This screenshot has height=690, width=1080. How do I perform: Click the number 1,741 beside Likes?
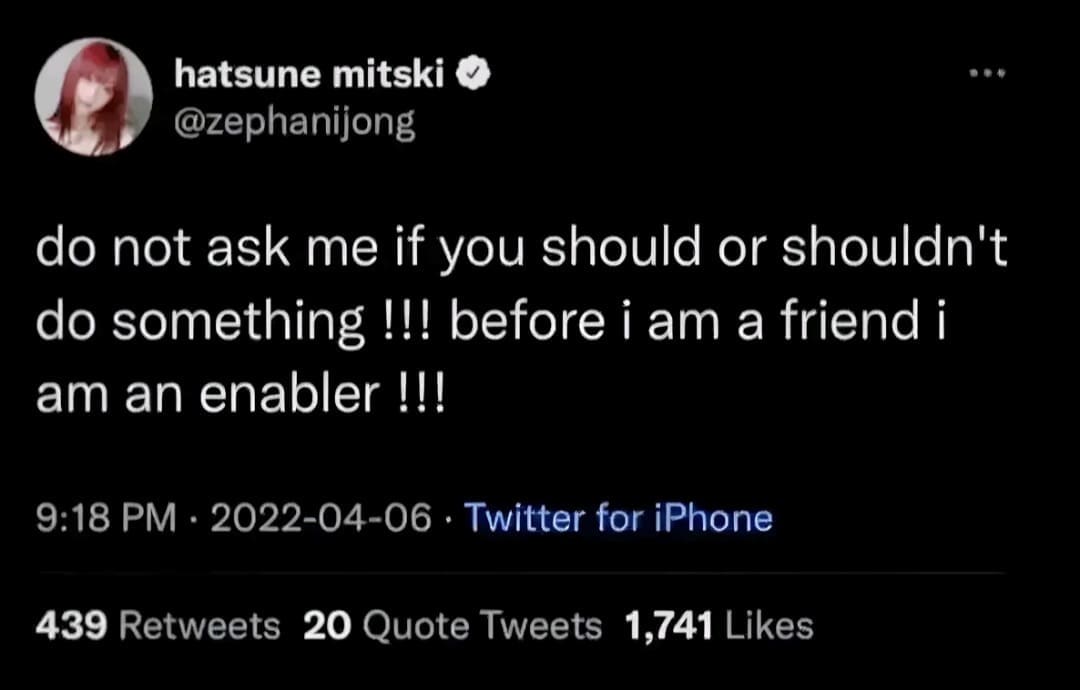pyautogui.click(x=667, y=626)
